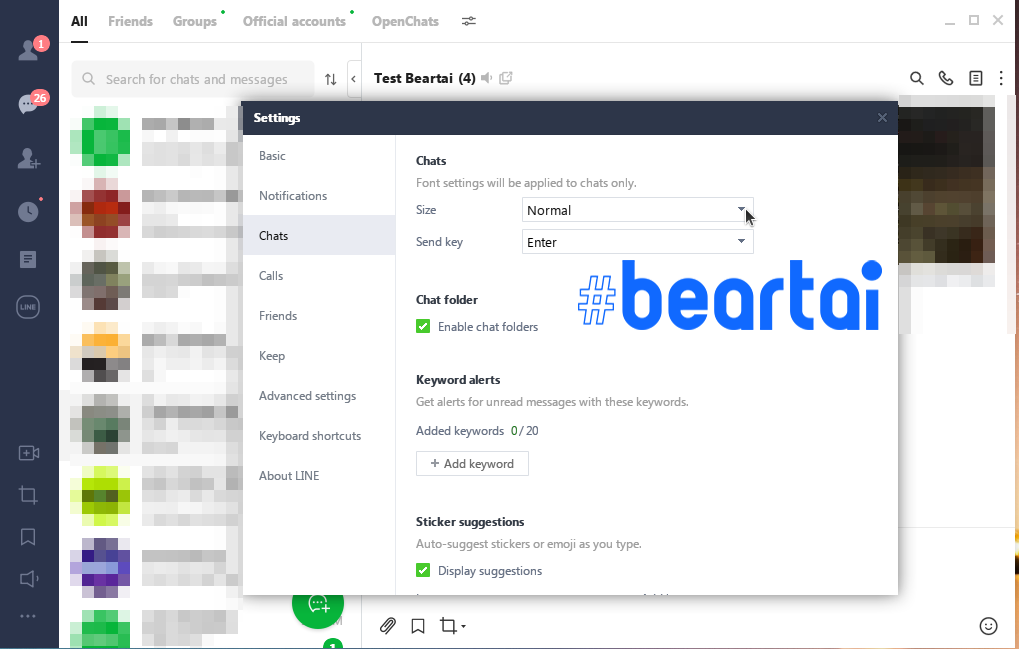Open the Send key dropdown showing Enter
Viewport: 1019px width, 649px height.
[x=638, y=242]
